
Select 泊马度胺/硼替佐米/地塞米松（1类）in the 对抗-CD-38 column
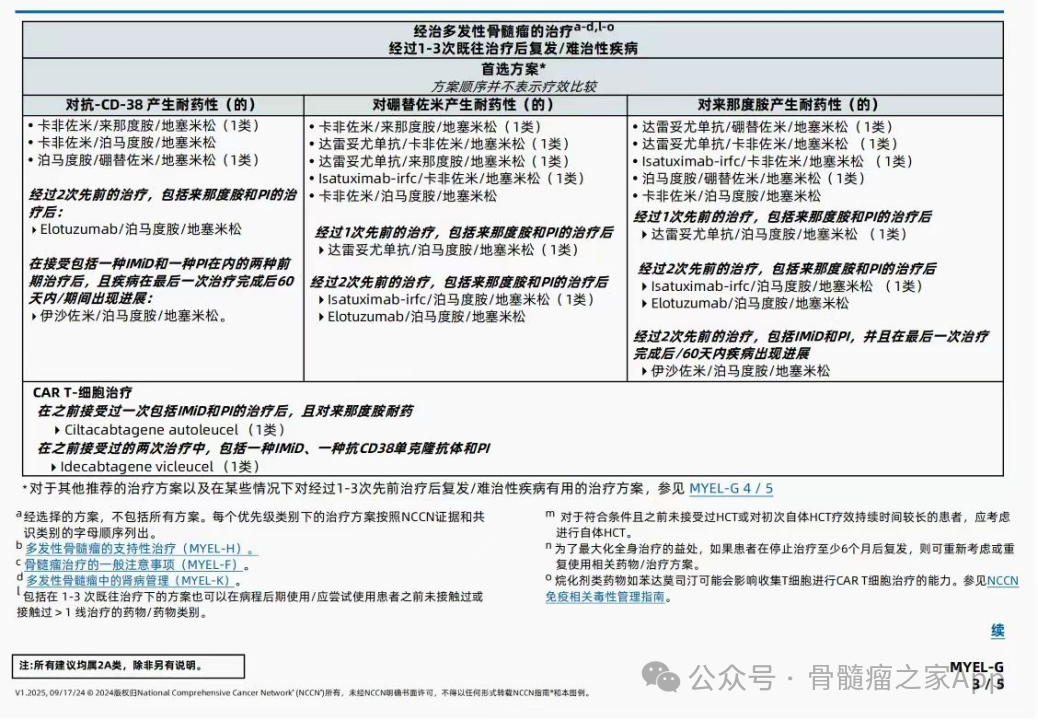pyautogui.click(x=148, y=159)
